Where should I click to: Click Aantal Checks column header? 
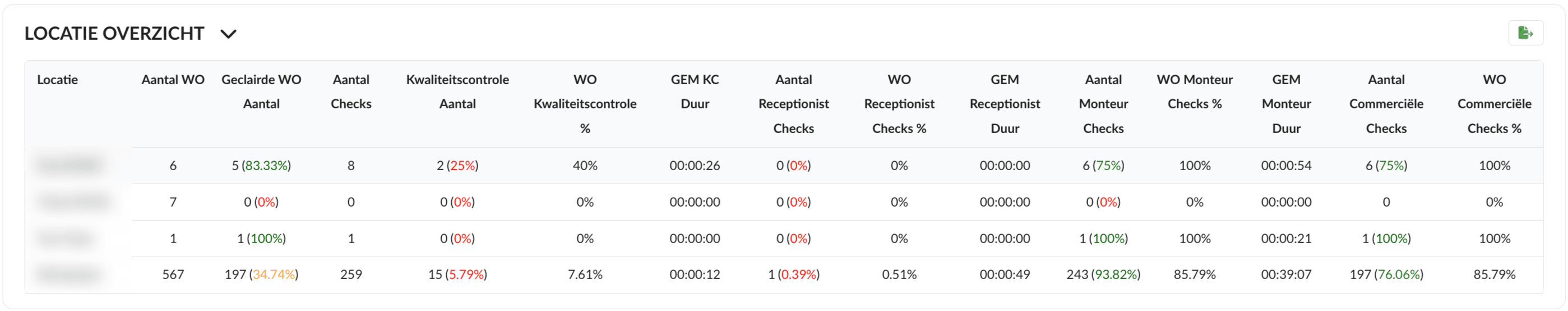[x=350, y=92]
